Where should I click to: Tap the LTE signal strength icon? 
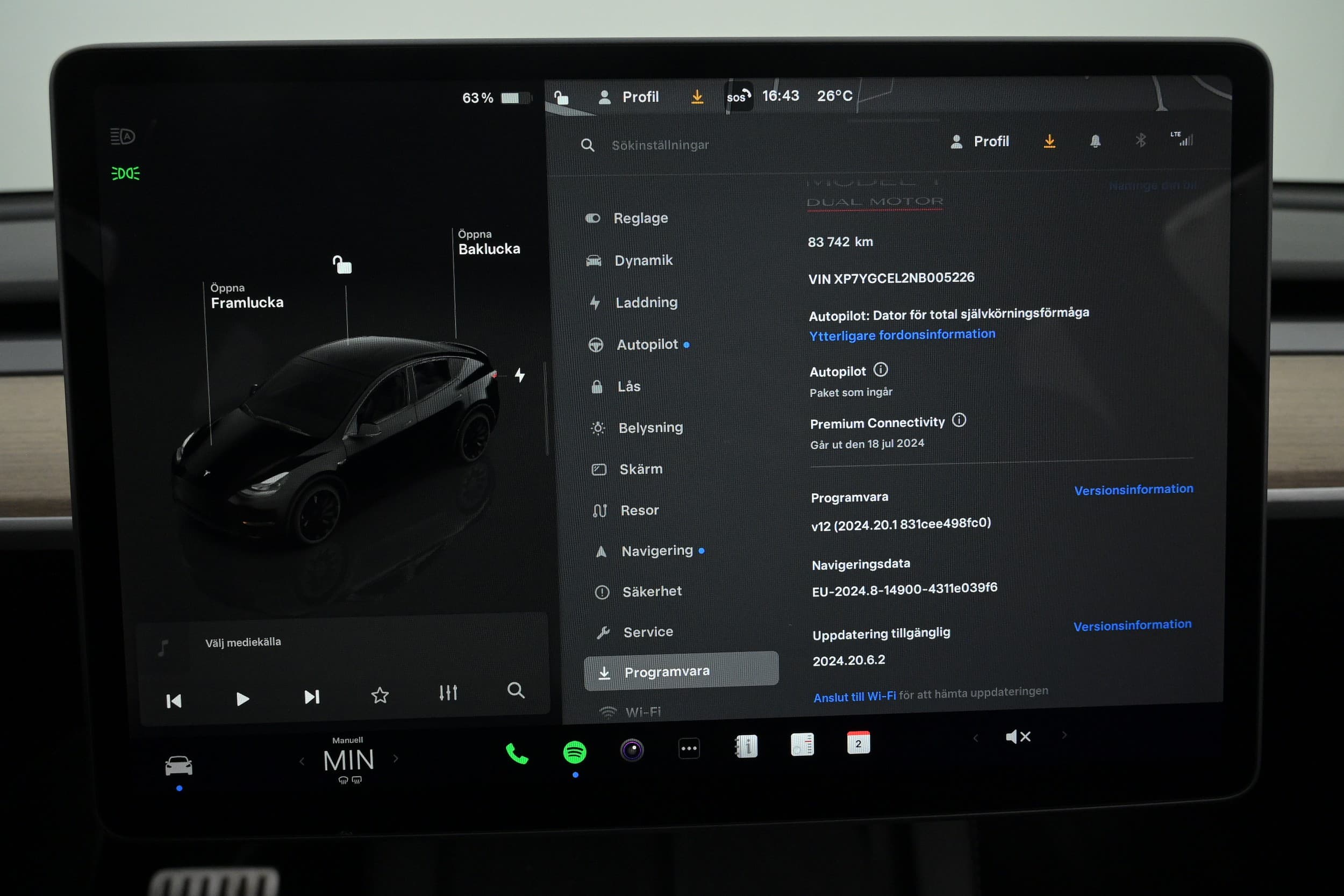1182,138
